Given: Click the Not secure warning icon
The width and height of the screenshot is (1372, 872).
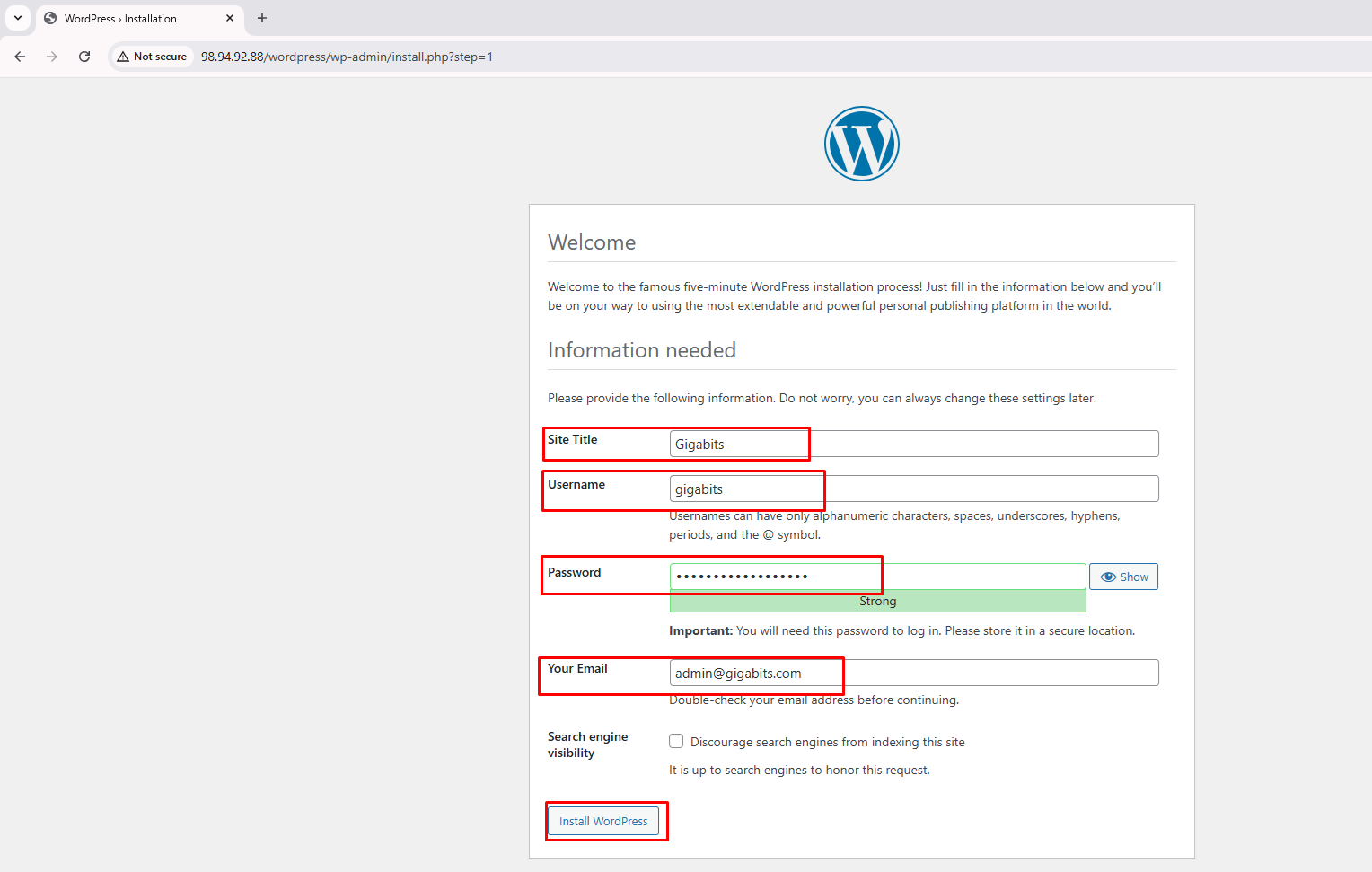Looking at the screenshot, I should [123, 57].
